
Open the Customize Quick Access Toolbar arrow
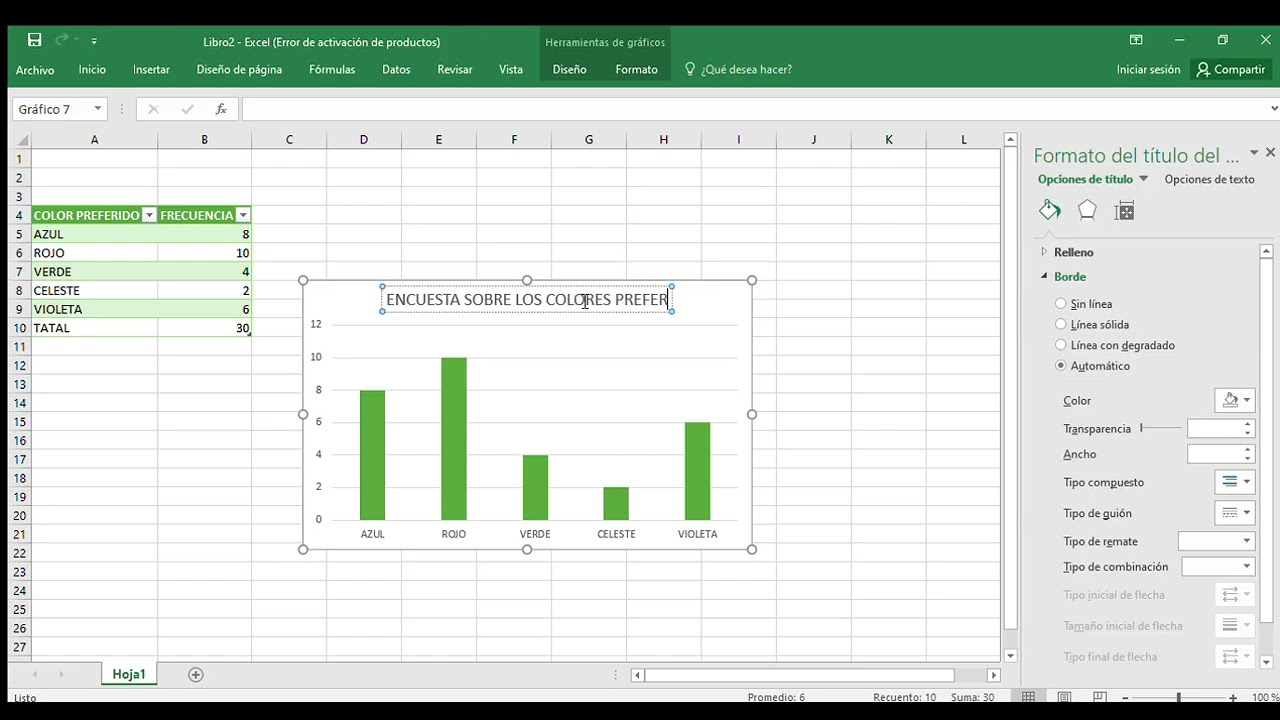[94, 41]
